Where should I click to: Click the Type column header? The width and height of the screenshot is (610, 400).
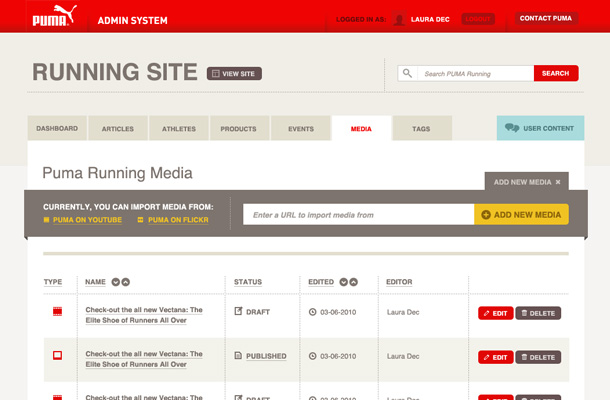[53, 282]
